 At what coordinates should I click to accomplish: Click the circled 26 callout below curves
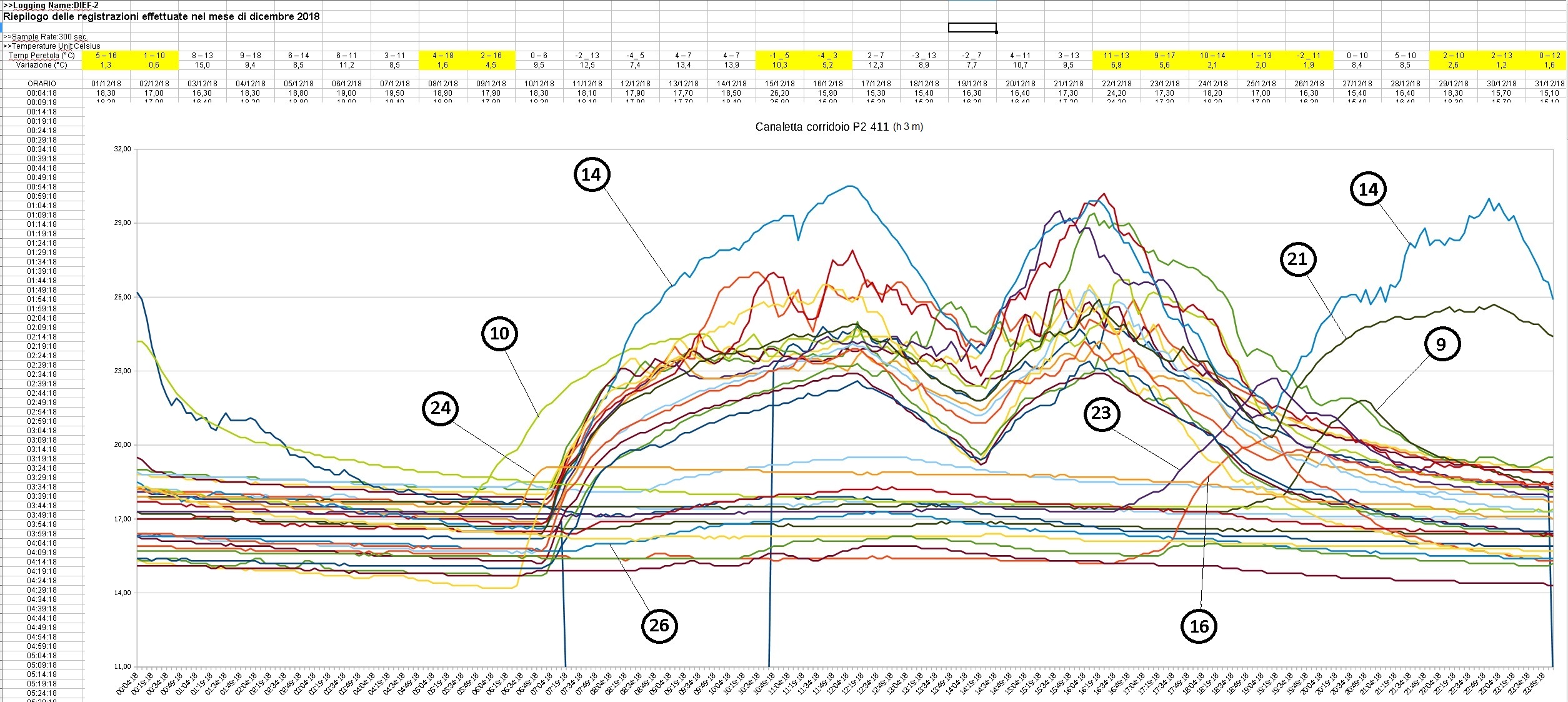[659, 625]
